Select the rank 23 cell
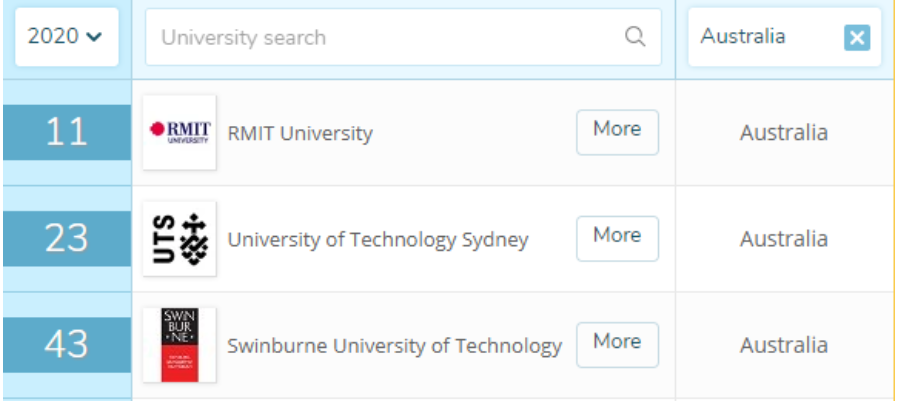Screen dimensions: 897x401 tap(67, 239)
